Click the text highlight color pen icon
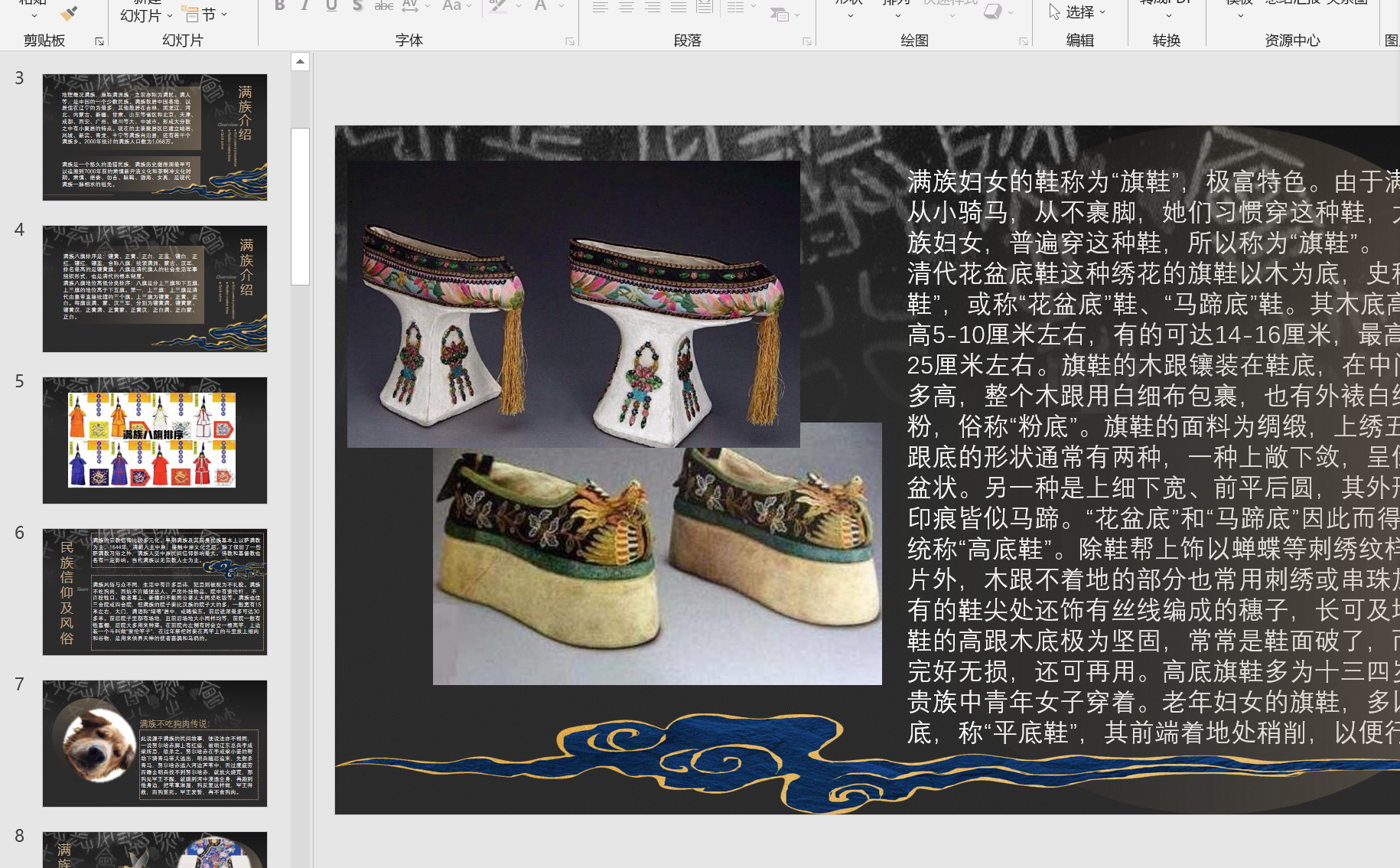The width and height of the screenshot is (1400, 868). [x=498, y=7]
